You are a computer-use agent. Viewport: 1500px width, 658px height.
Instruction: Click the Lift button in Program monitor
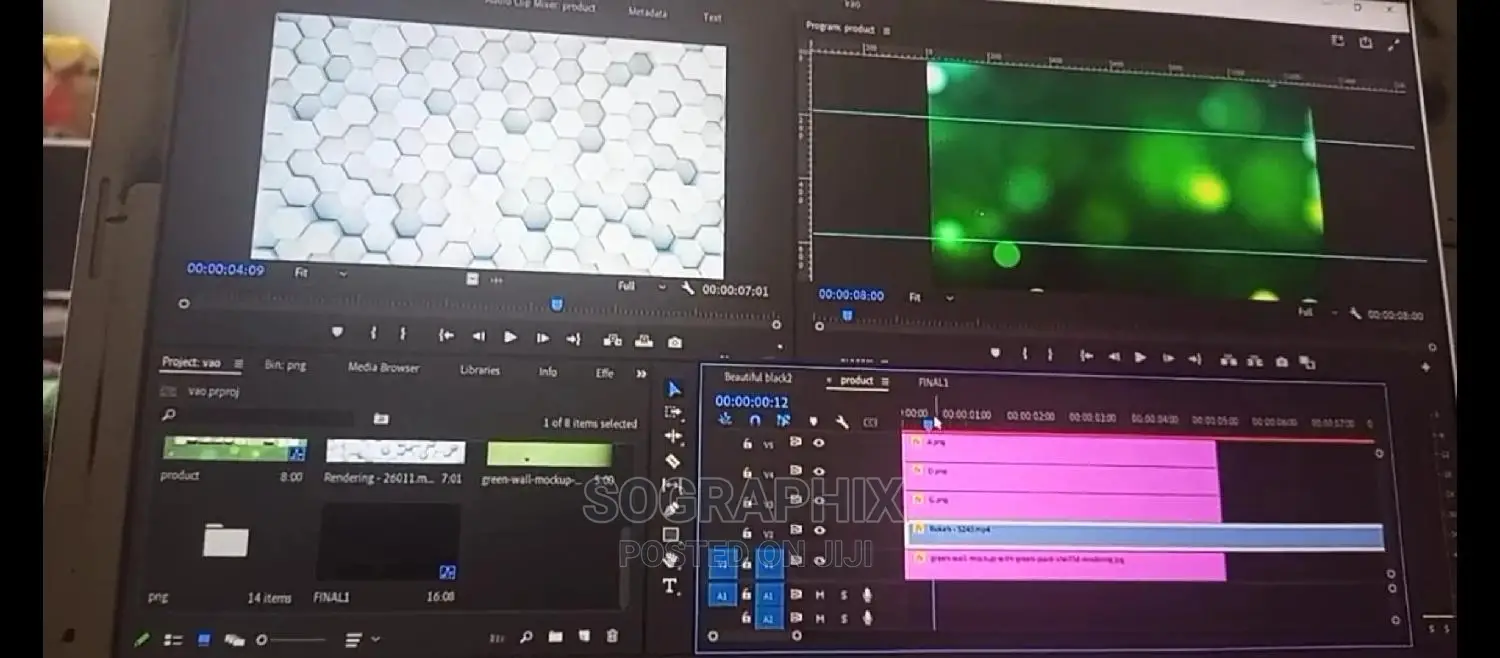tap(1228, 360)
